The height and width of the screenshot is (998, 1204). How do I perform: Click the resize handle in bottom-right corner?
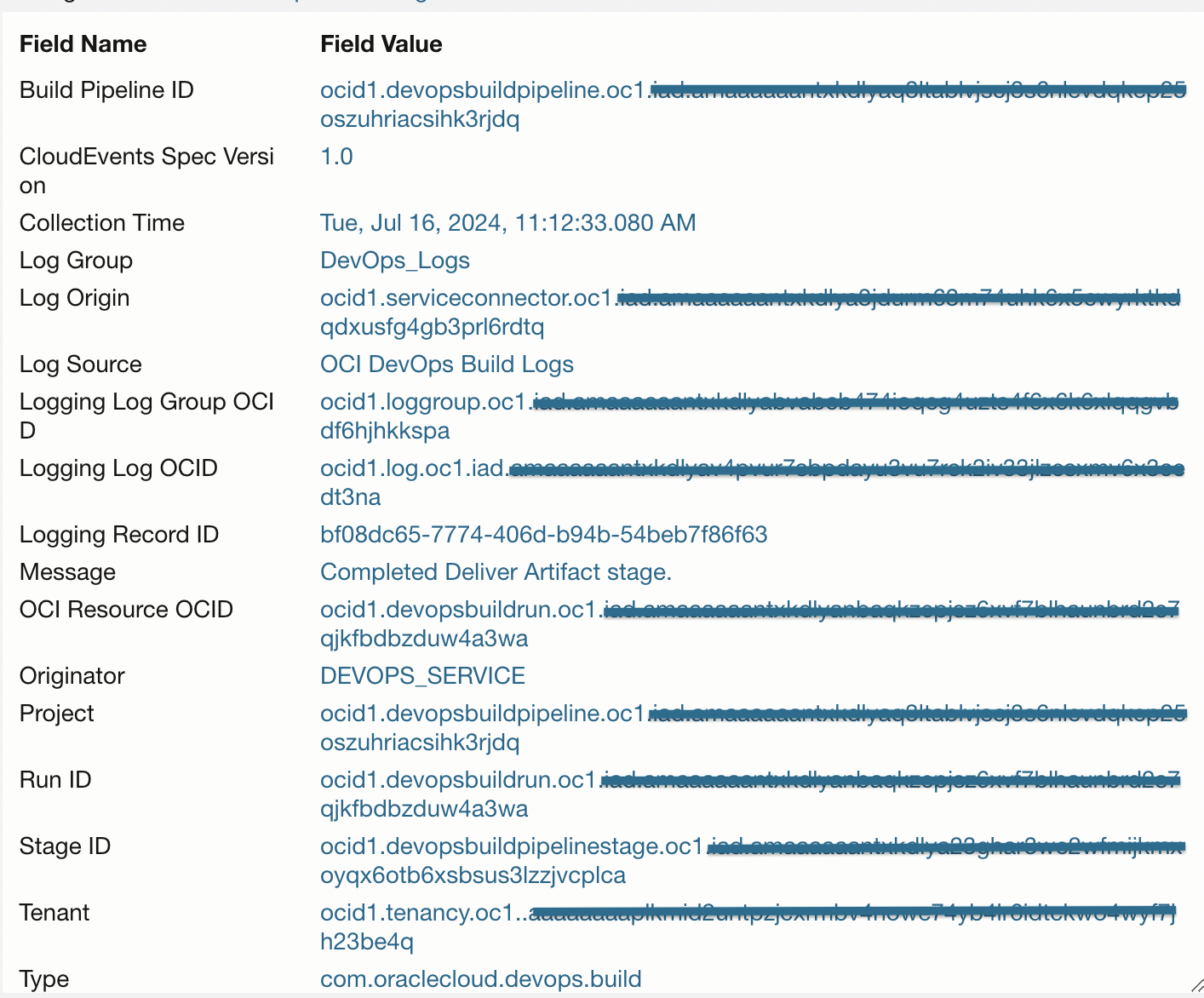[1195, 985]
